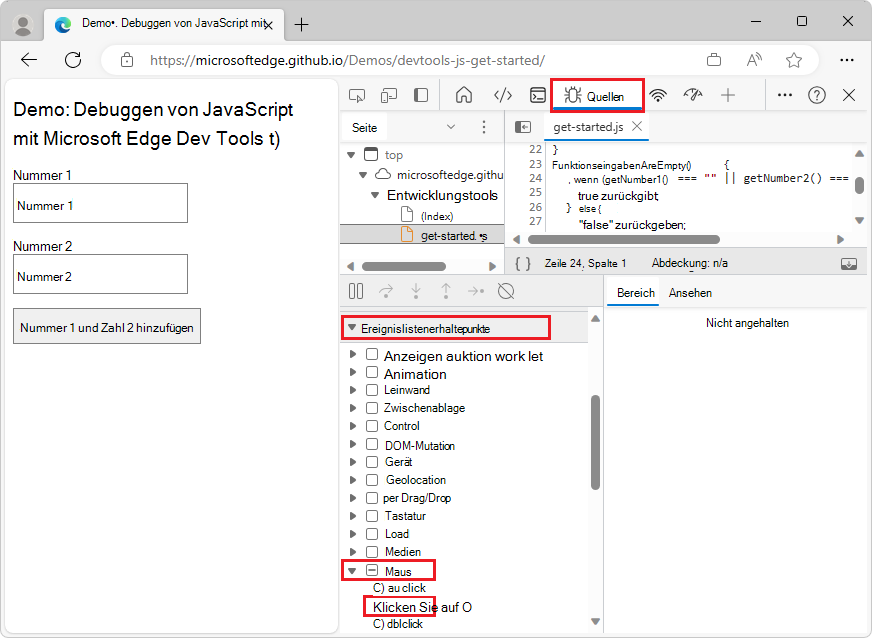Pause script execution with the pause icon

point(356,290)
